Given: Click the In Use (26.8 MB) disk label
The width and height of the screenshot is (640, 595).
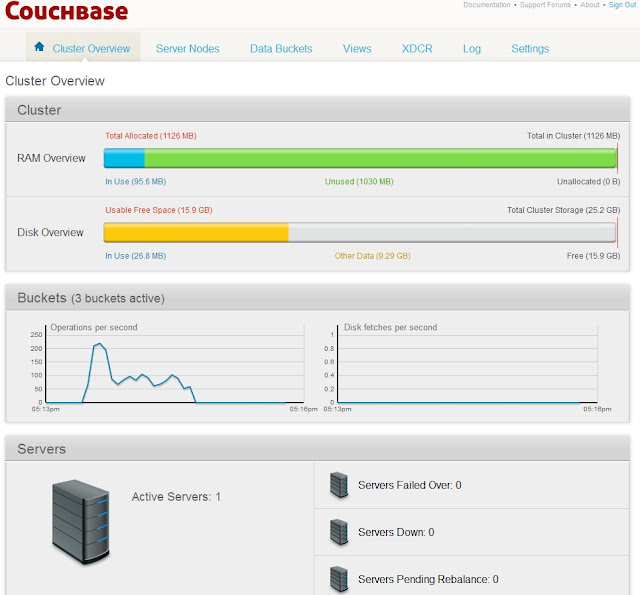Looking at the screenshot, I should pos(136,256).
